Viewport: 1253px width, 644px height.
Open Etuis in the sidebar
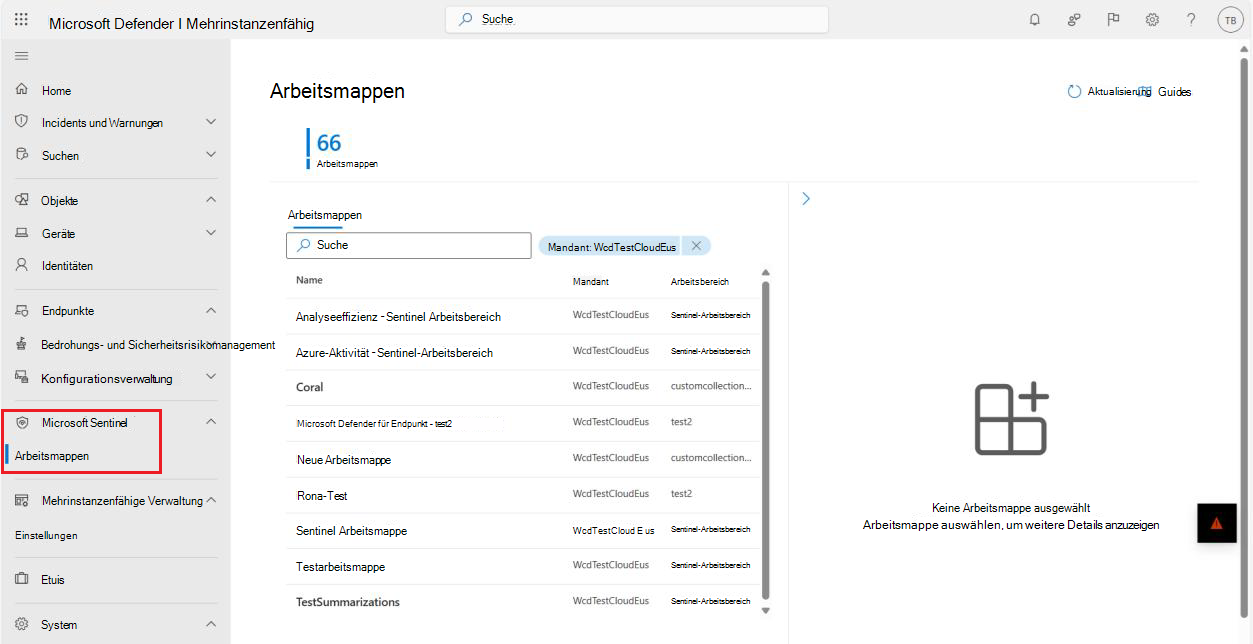53,580
